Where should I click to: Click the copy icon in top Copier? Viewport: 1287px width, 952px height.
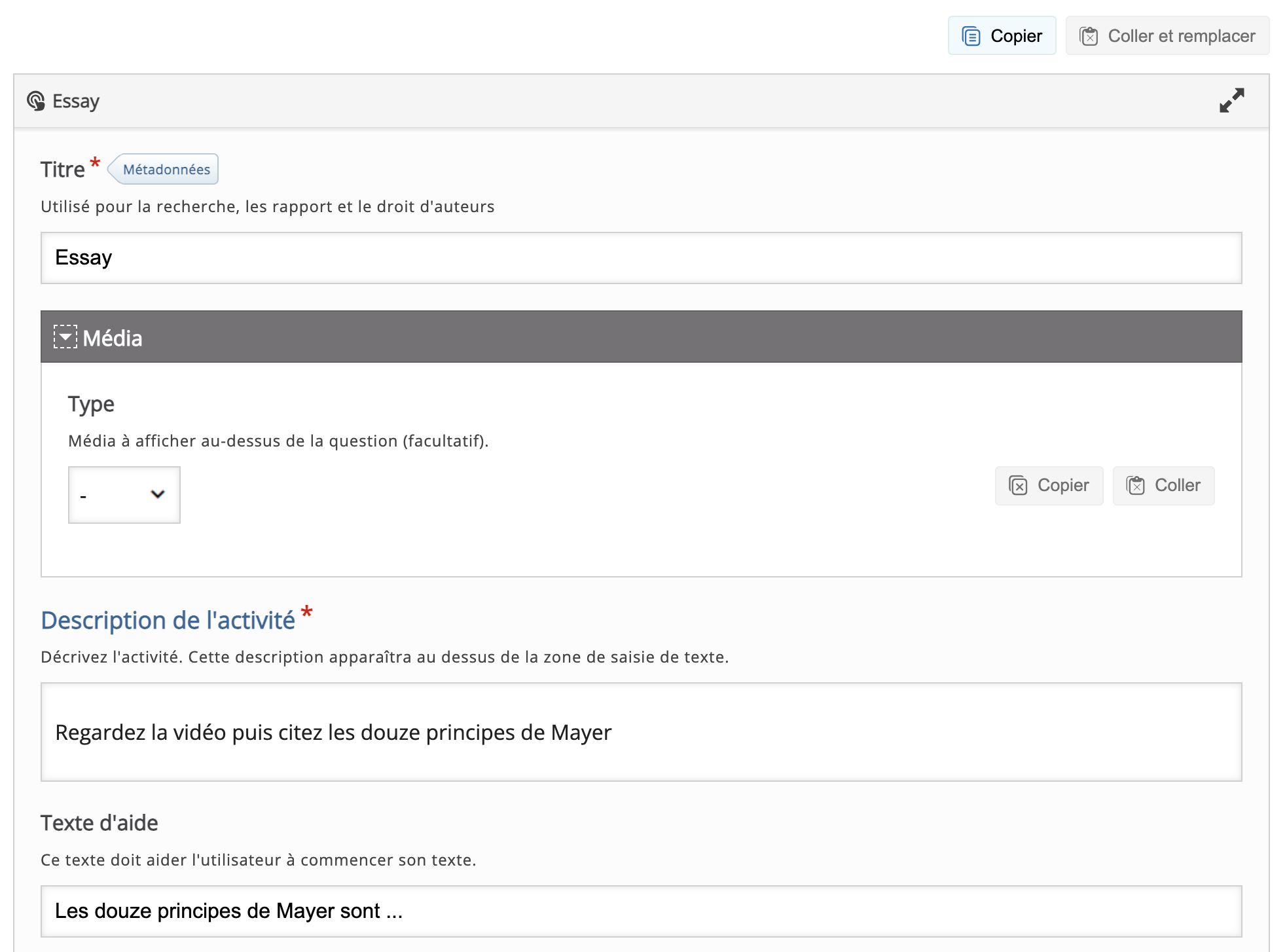pyautogui.click(x=971, y=36)
